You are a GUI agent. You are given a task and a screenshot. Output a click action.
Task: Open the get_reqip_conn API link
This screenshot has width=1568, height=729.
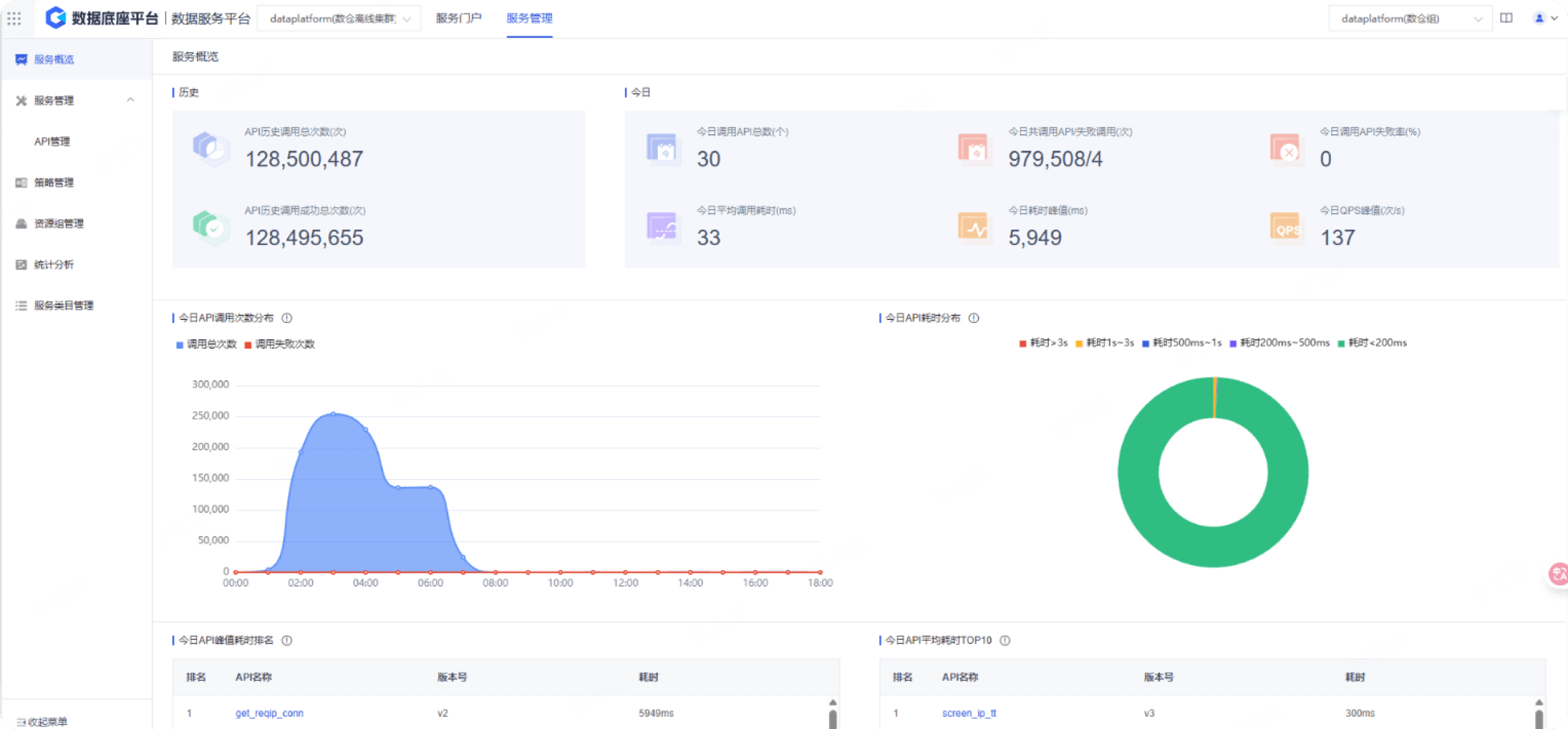pos(269,713)
